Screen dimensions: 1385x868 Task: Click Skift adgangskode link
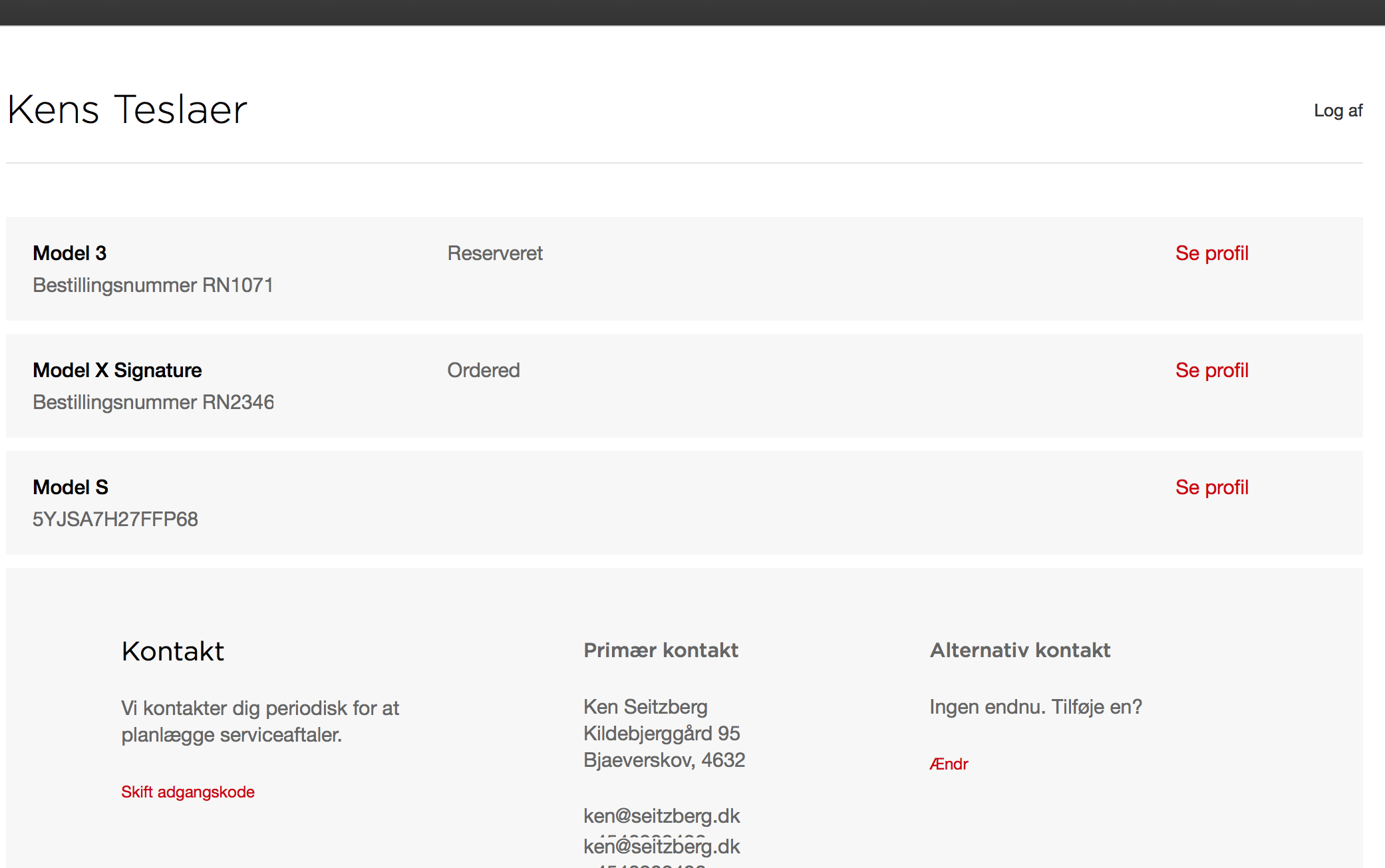pyautogui.click(x=188, y=792)
